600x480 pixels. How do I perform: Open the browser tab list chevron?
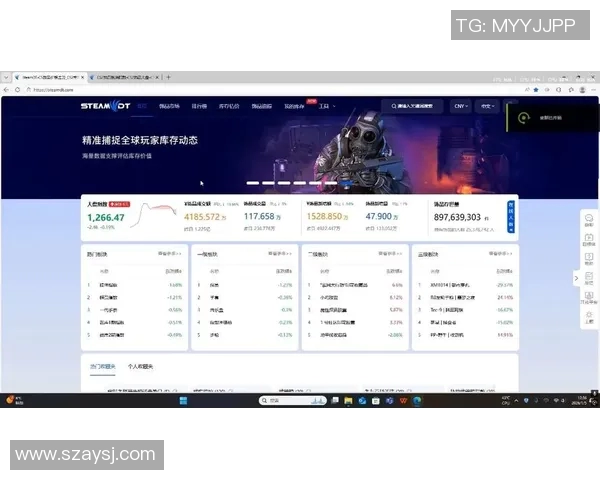pos(6,77)
